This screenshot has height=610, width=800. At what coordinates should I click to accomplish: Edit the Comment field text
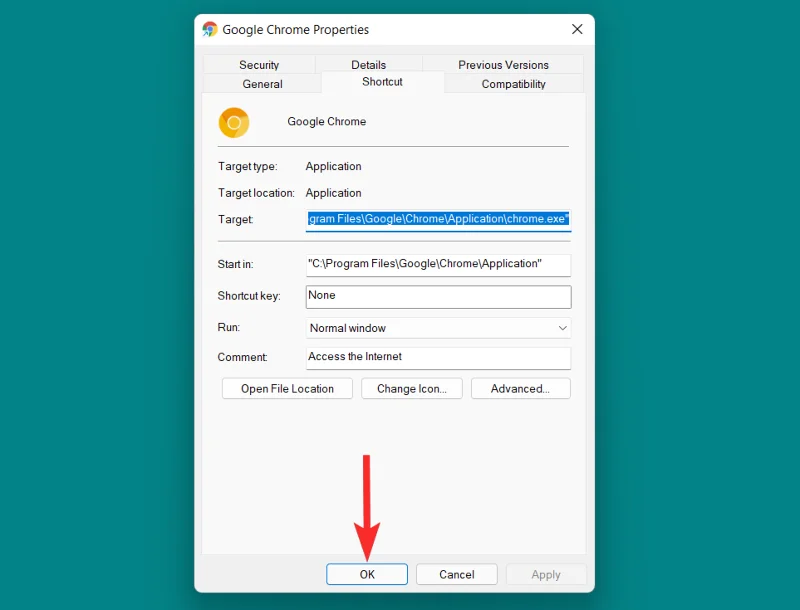[438, 357]
